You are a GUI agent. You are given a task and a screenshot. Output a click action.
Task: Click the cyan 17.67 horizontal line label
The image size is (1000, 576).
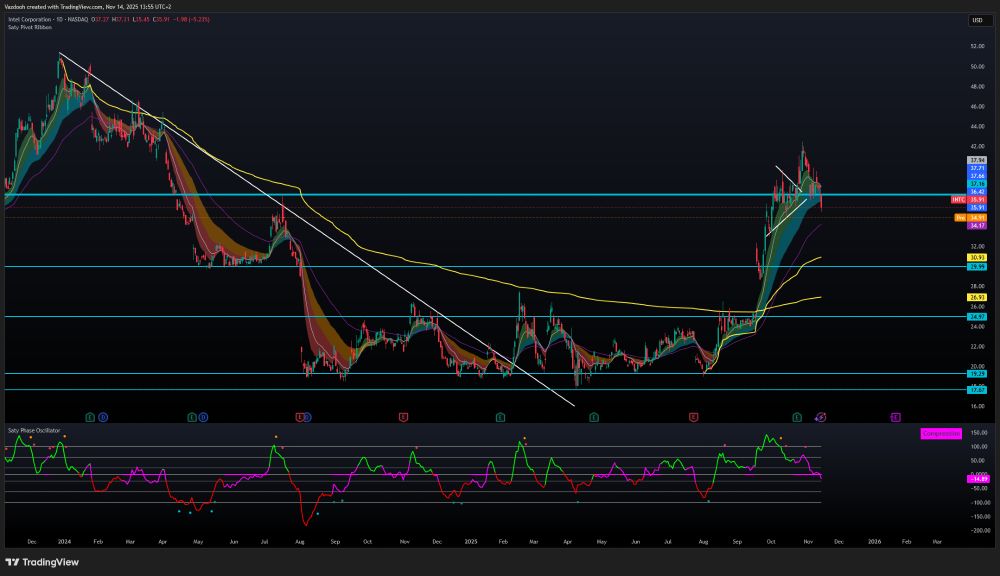[977, 390]
